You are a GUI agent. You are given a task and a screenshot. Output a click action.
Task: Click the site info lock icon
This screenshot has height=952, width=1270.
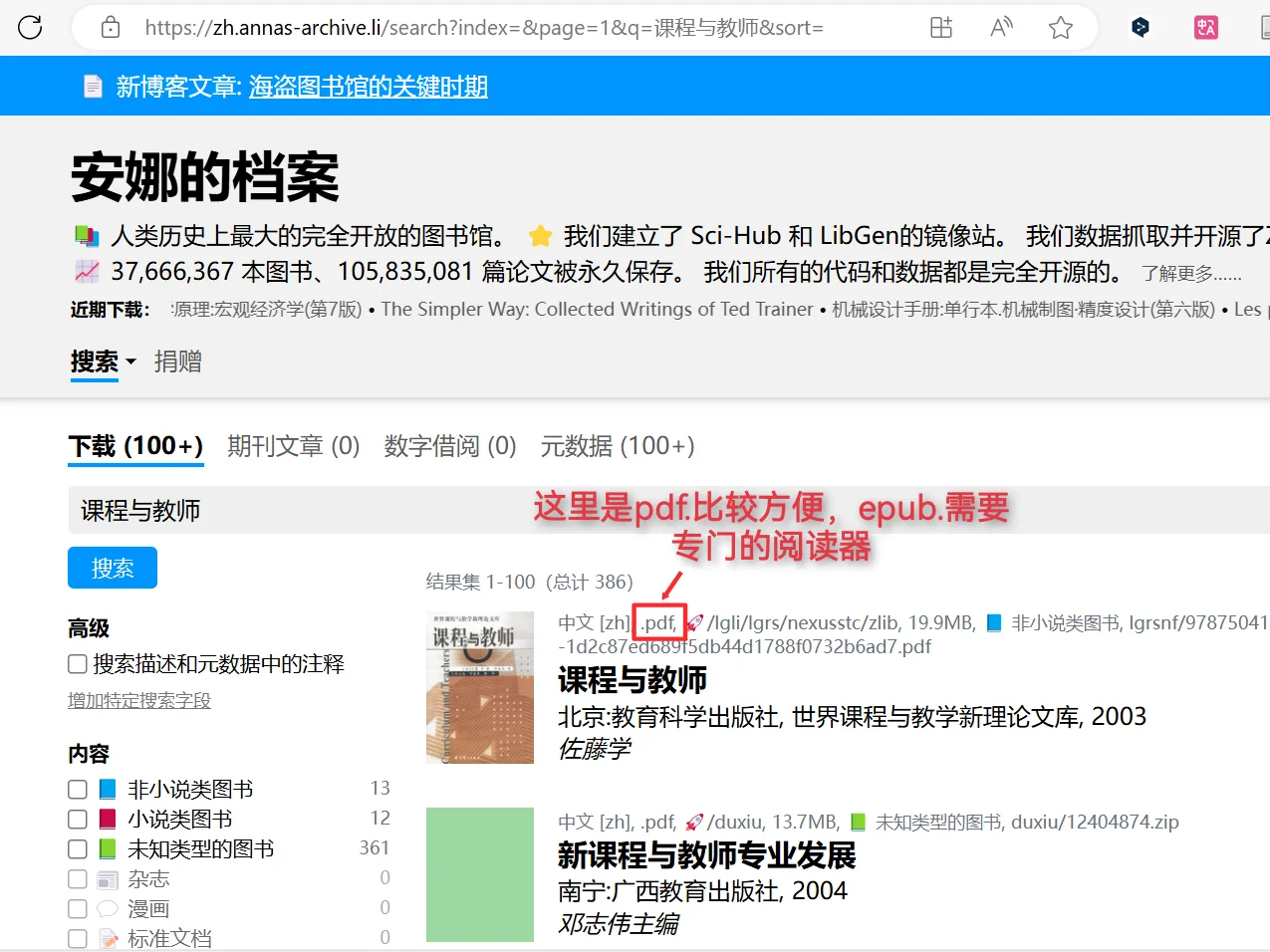point(111,27)
